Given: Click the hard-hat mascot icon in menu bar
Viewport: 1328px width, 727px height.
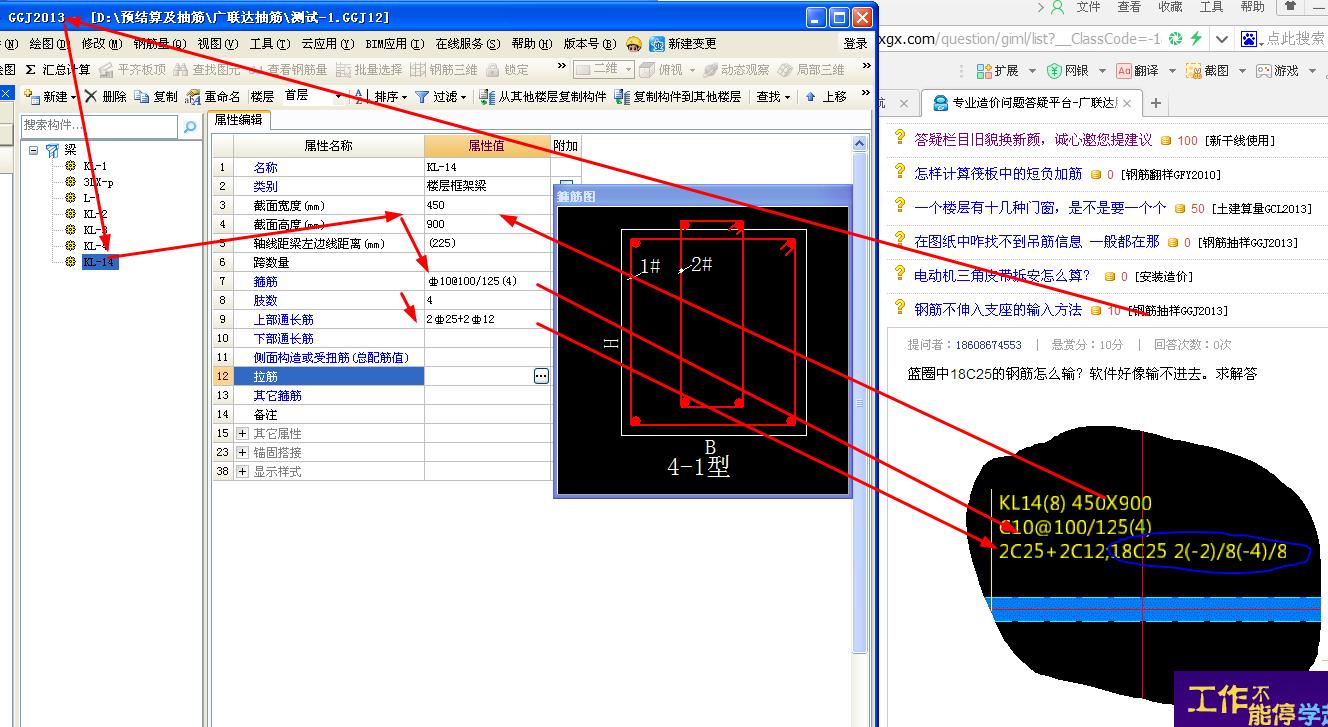Looking at the screenshot, I should tap(634, 44).
